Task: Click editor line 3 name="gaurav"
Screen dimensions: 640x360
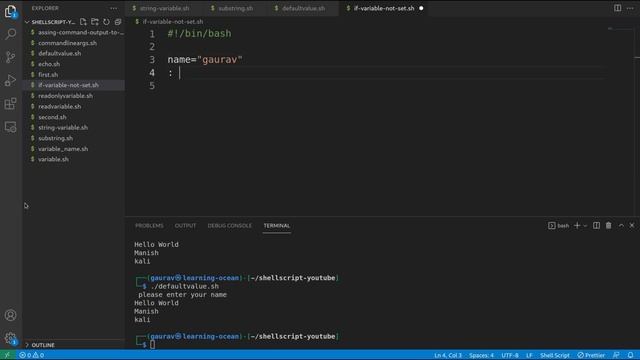Action: pyautogui.click(x=205, y=60)
